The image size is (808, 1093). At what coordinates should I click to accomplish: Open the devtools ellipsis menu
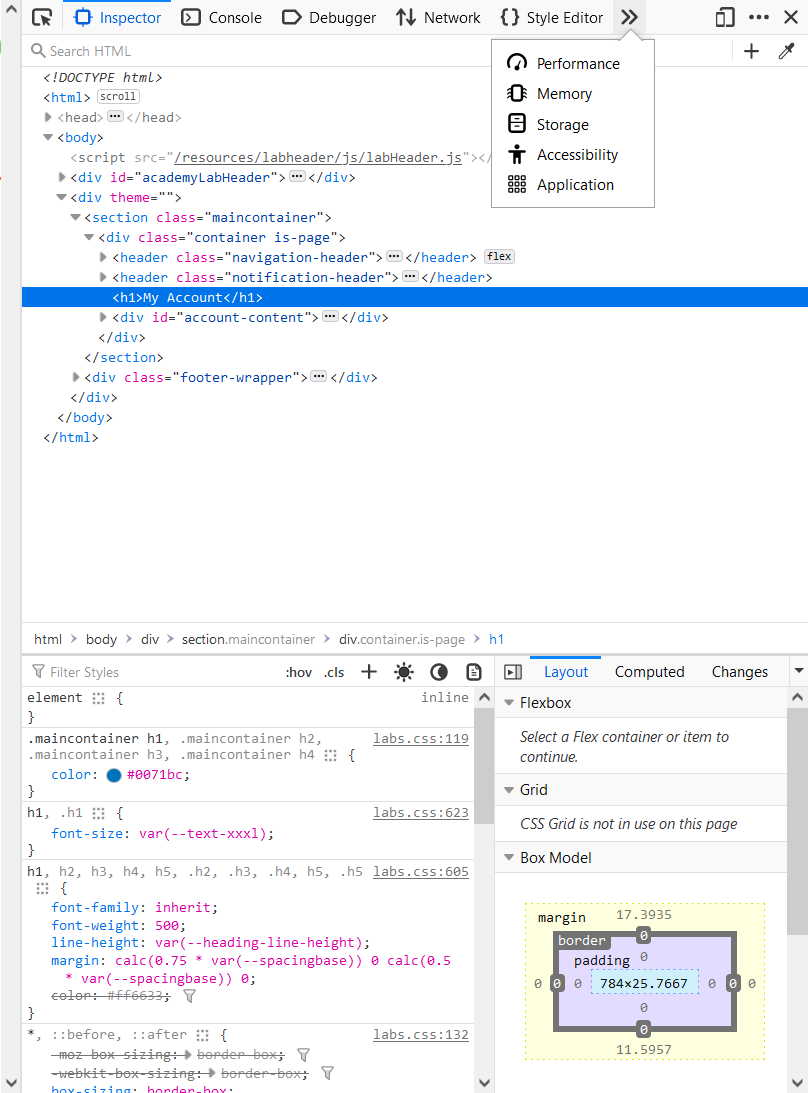pyautogui.click(x=759, y=17)
